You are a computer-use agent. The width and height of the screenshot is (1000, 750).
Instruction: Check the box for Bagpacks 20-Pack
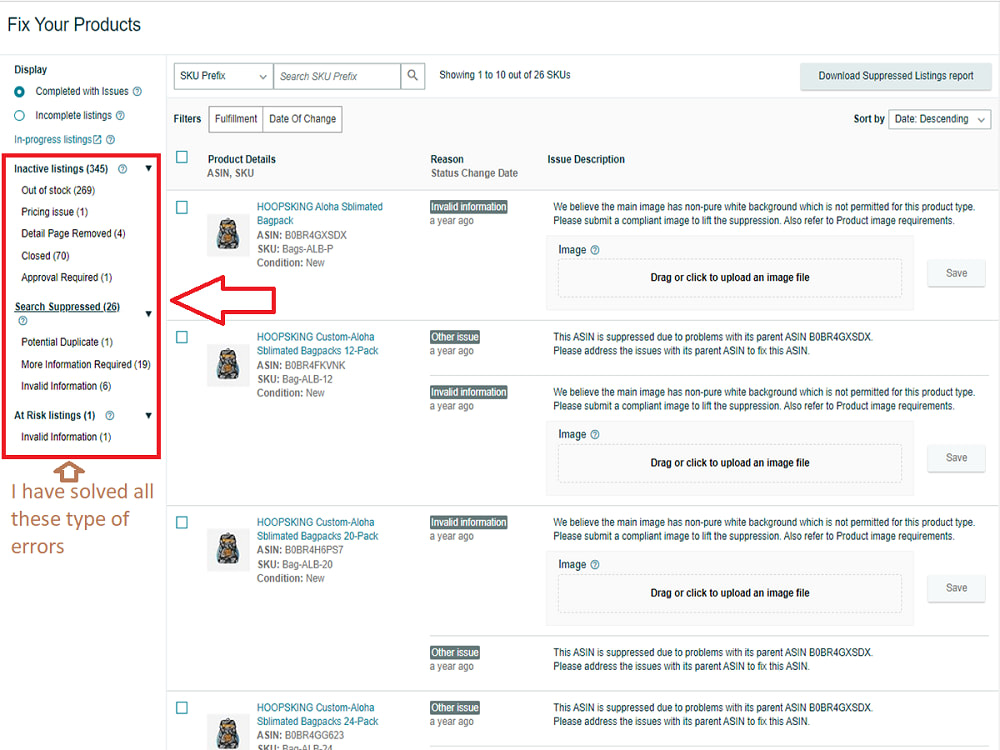tap(182, 522)
